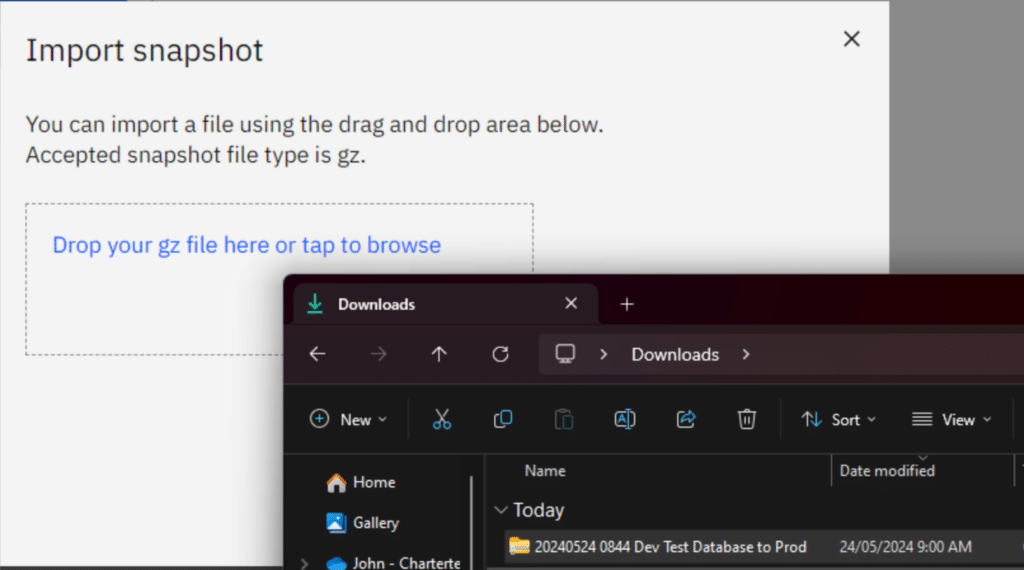The image size is (1024, 570).
Task: Open John - Charterte OneDrive item
Action: [393, 563]
